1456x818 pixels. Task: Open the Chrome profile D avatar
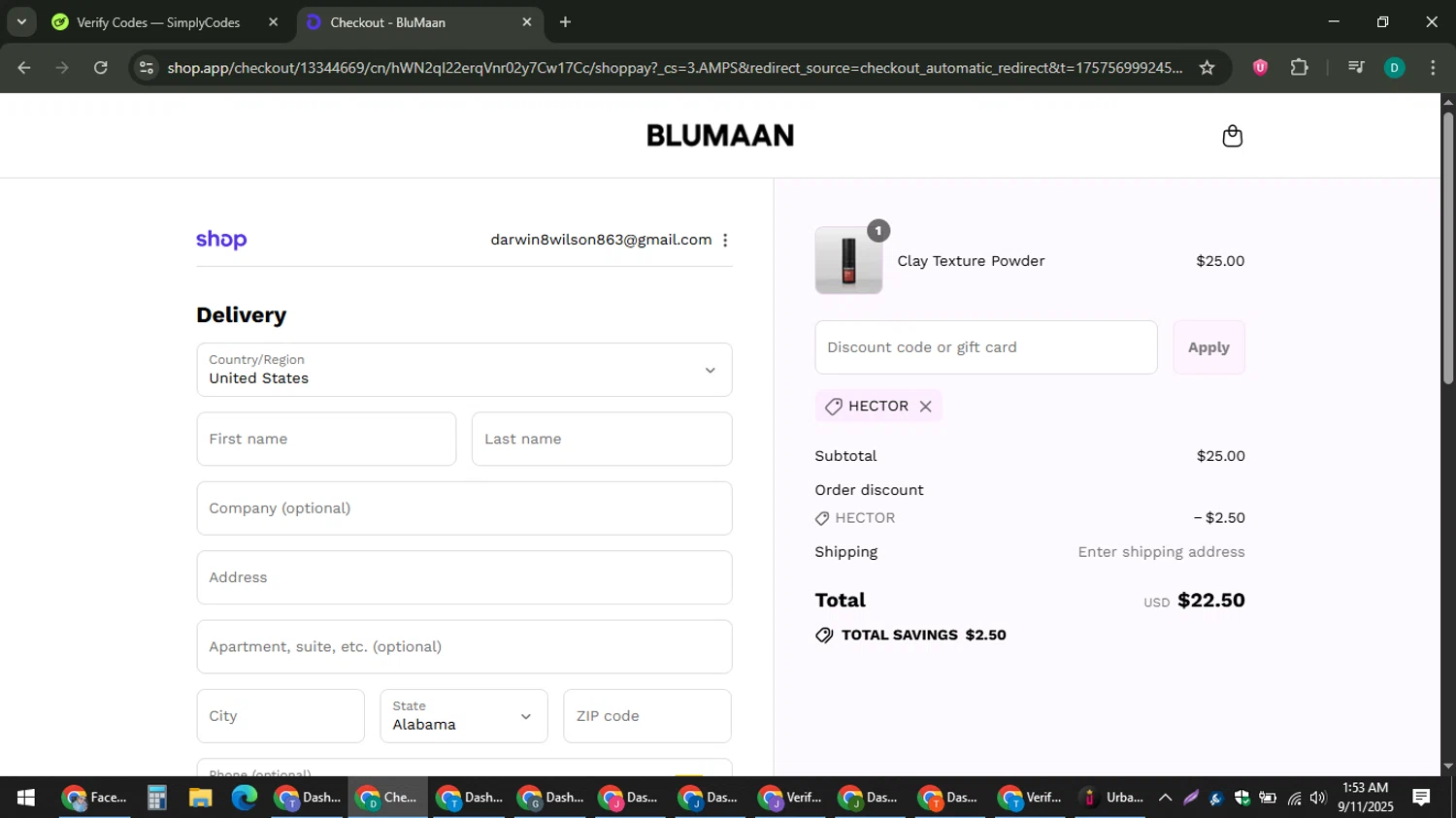coord(1394,68)
